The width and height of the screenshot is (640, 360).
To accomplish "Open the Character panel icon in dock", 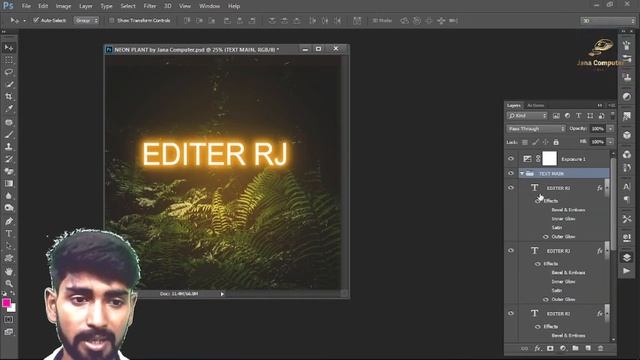I will coord(627,187).
